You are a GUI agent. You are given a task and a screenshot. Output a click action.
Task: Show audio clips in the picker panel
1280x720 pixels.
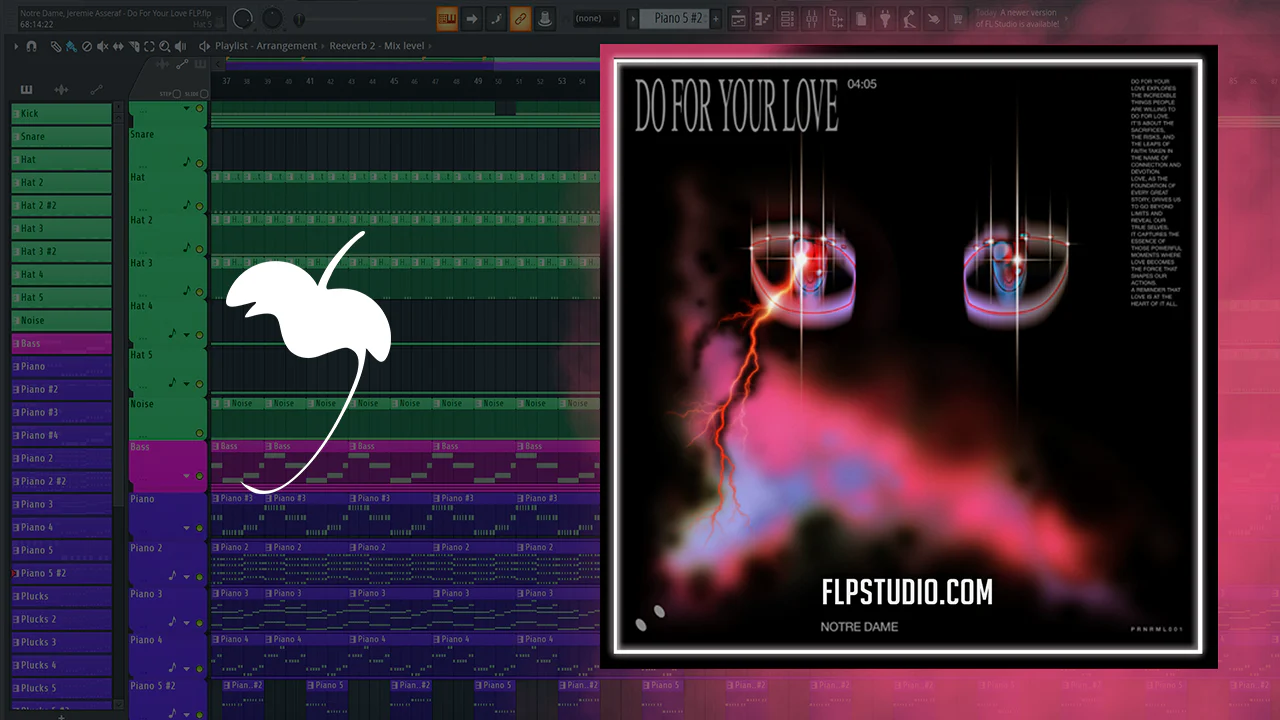point(61,89)
